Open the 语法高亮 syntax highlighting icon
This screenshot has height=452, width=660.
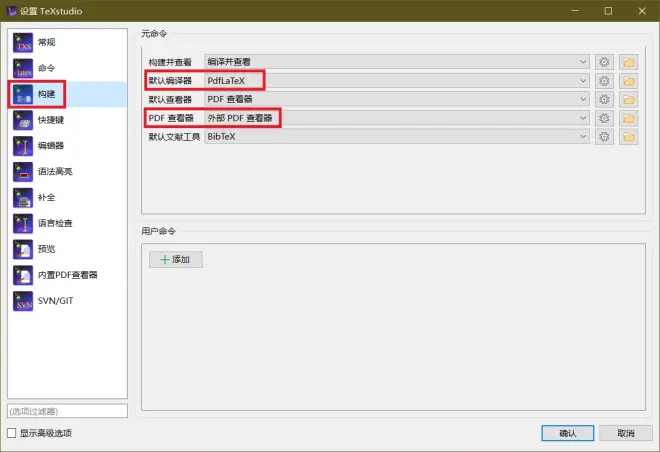coord(23,172)
